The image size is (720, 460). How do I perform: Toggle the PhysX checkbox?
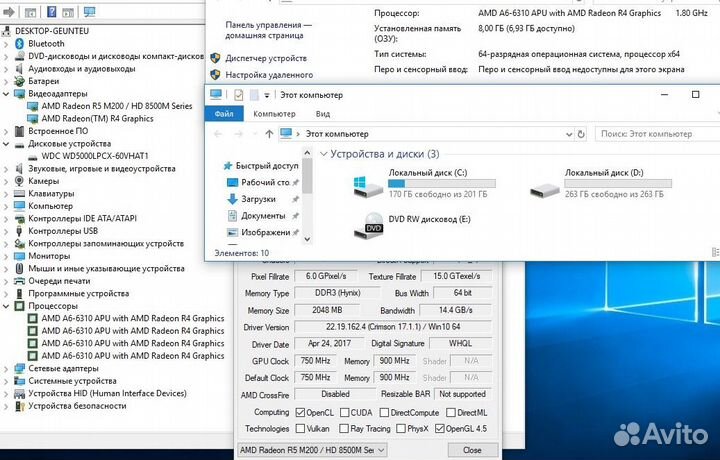[401, 428]
